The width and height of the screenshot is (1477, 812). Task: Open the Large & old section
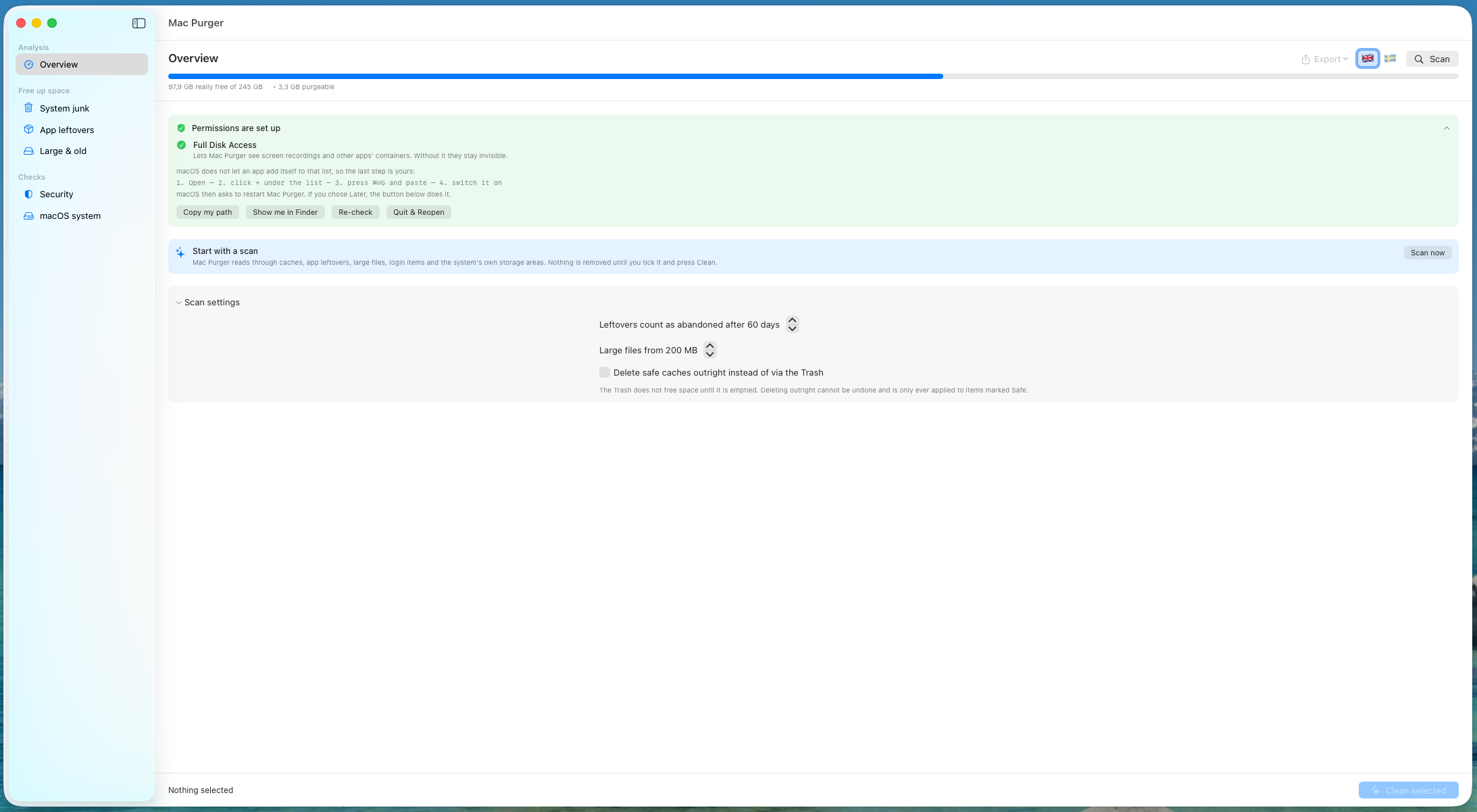(82, 151)
